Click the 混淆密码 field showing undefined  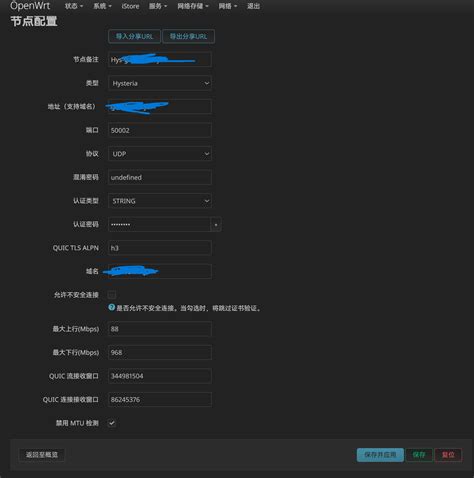click(160, 177)
